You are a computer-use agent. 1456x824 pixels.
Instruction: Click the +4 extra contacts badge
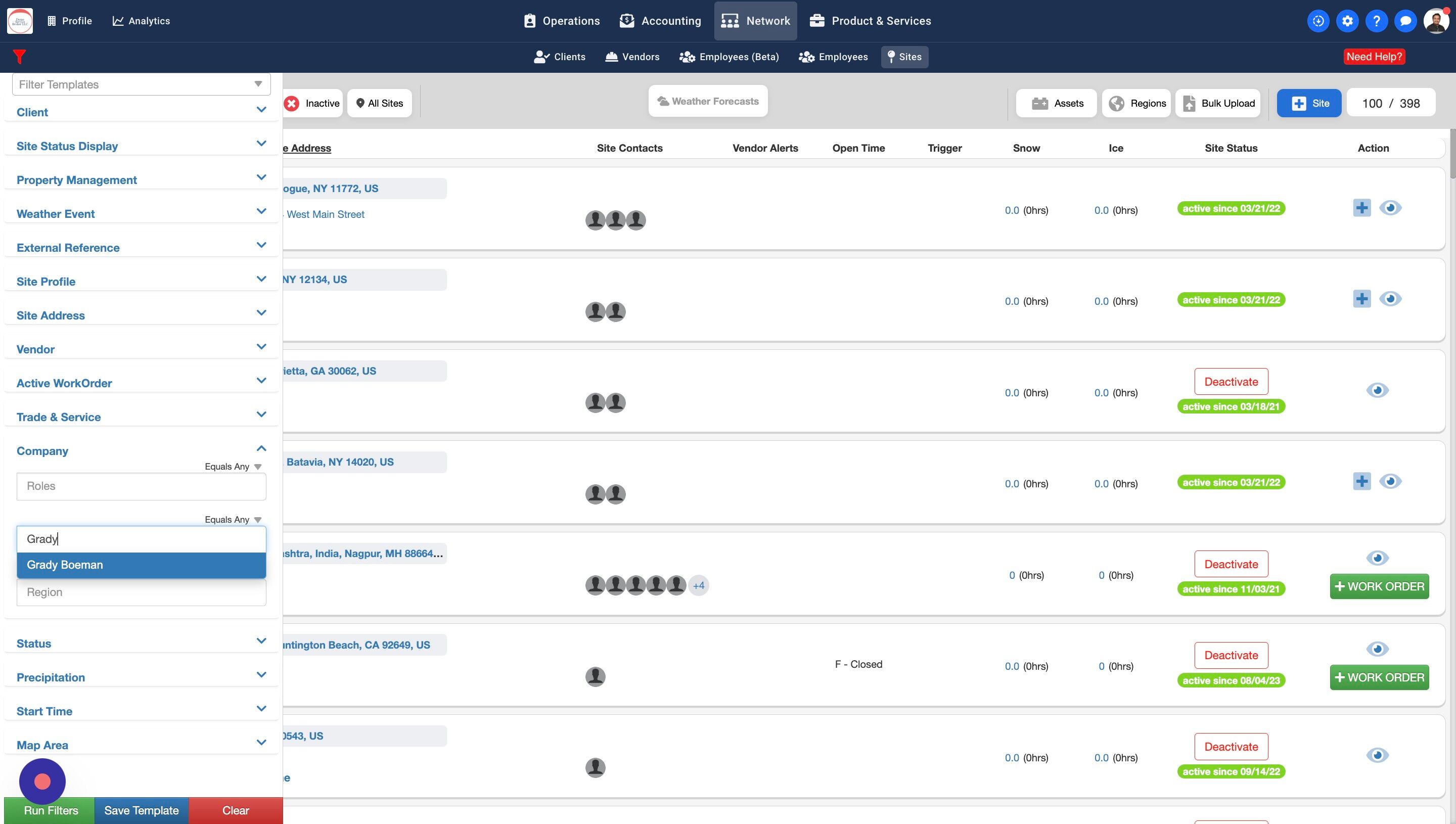tap(698, 585)
